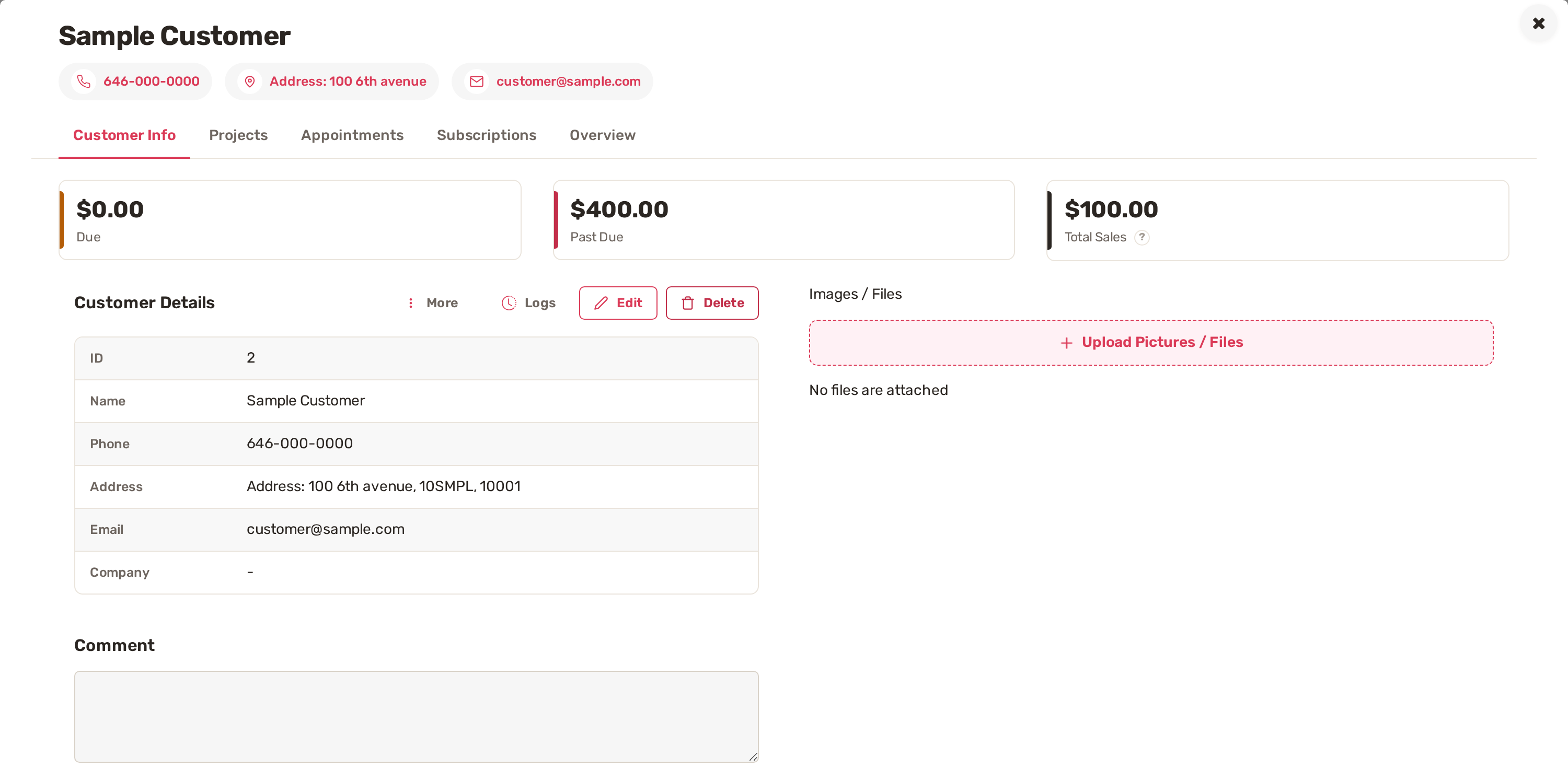This screenshot has height=768, width=1568.
Task: Select the Email value in details table
Action: [x=326, y=529]
